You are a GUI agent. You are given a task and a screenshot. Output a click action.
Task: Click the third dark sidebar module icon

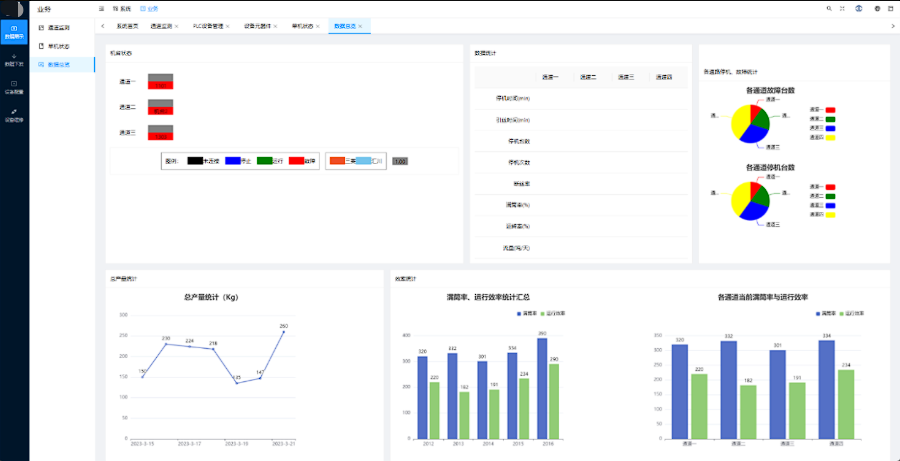pyautogui.click(x=13, y=87)
